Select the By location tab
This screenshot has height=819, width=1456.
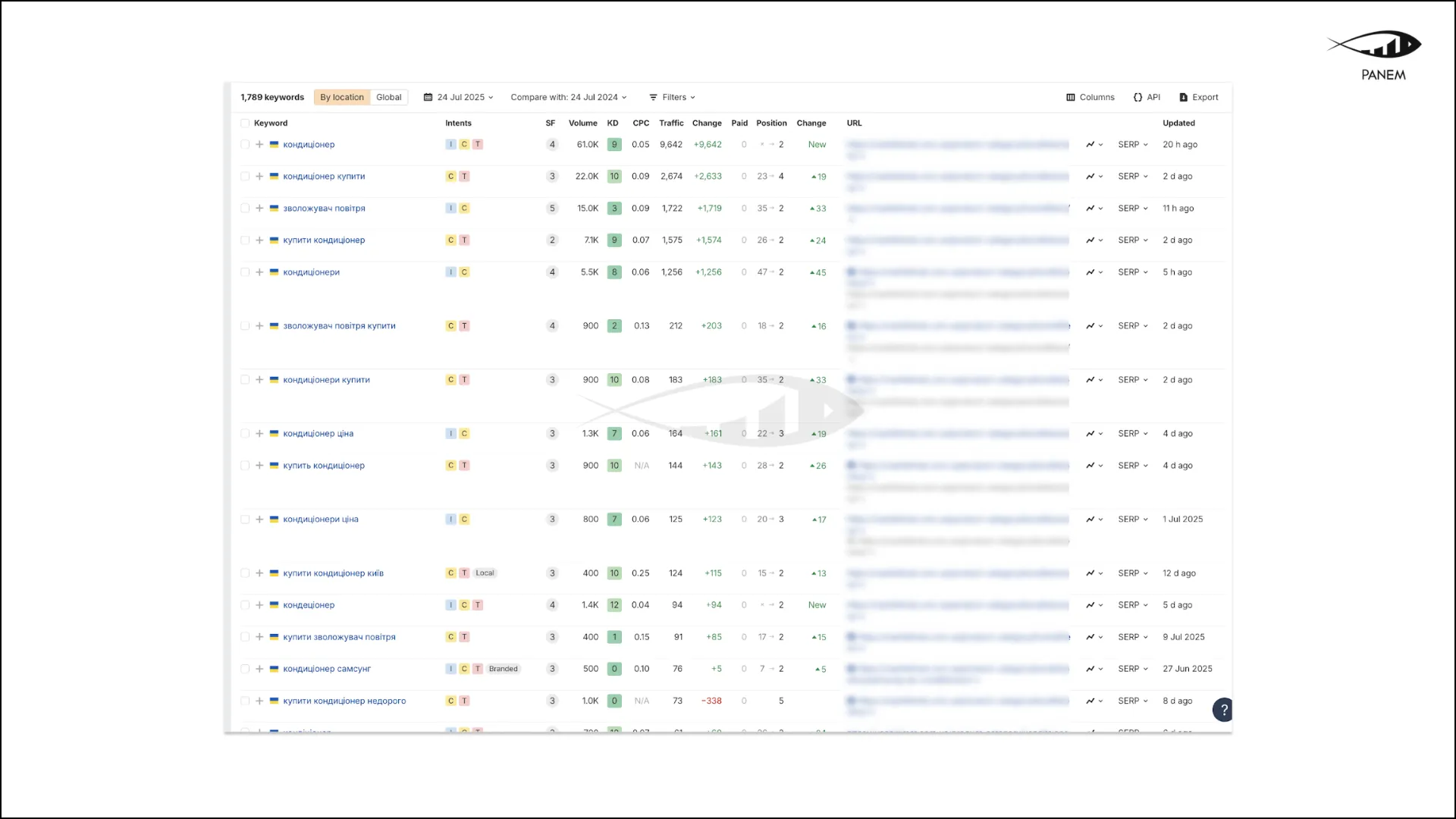(x=342, y=97)
